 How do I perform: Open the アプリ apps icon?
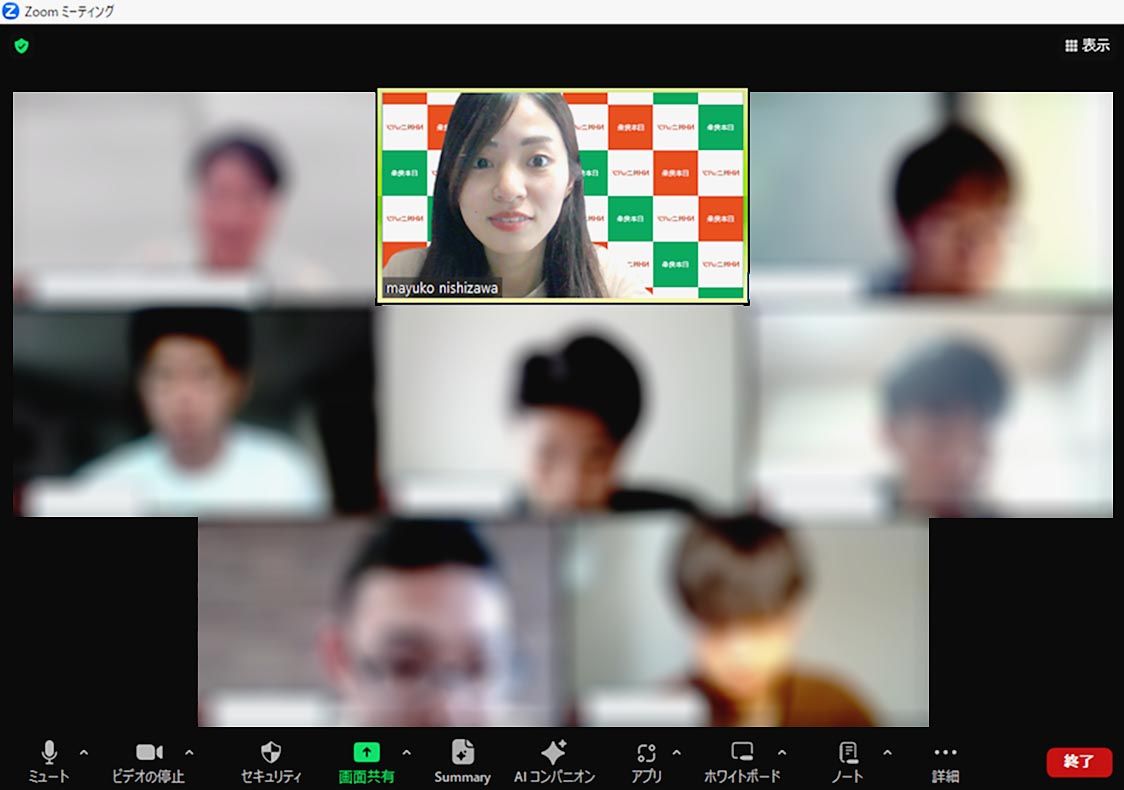[x=646, y=753]
